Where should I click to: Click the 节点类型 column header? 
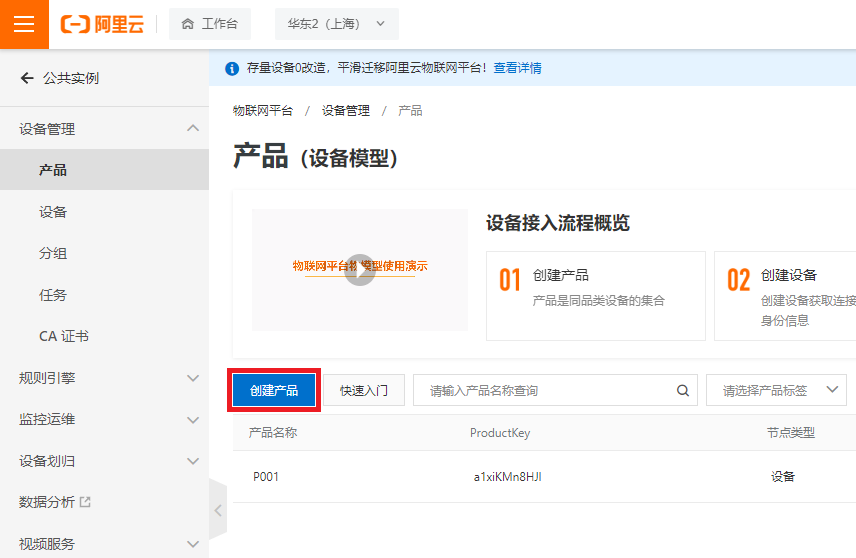[790, 432]
